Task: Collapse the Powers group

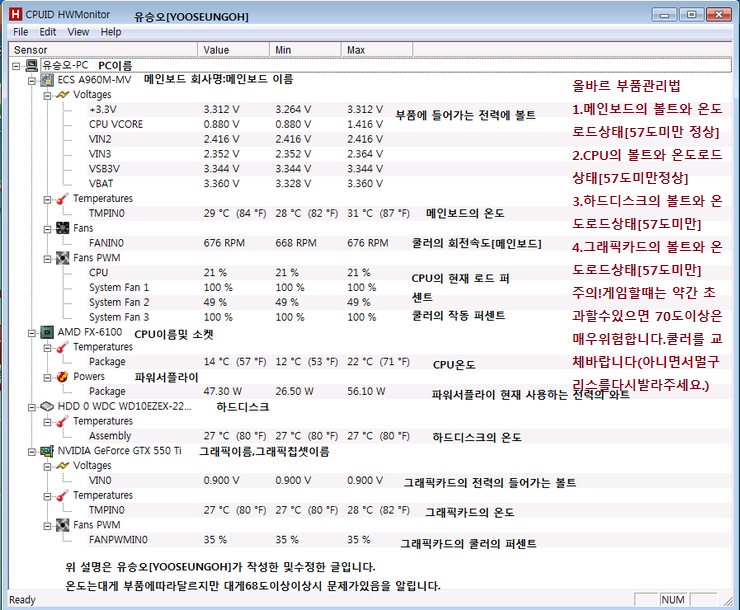Action: 47,377
